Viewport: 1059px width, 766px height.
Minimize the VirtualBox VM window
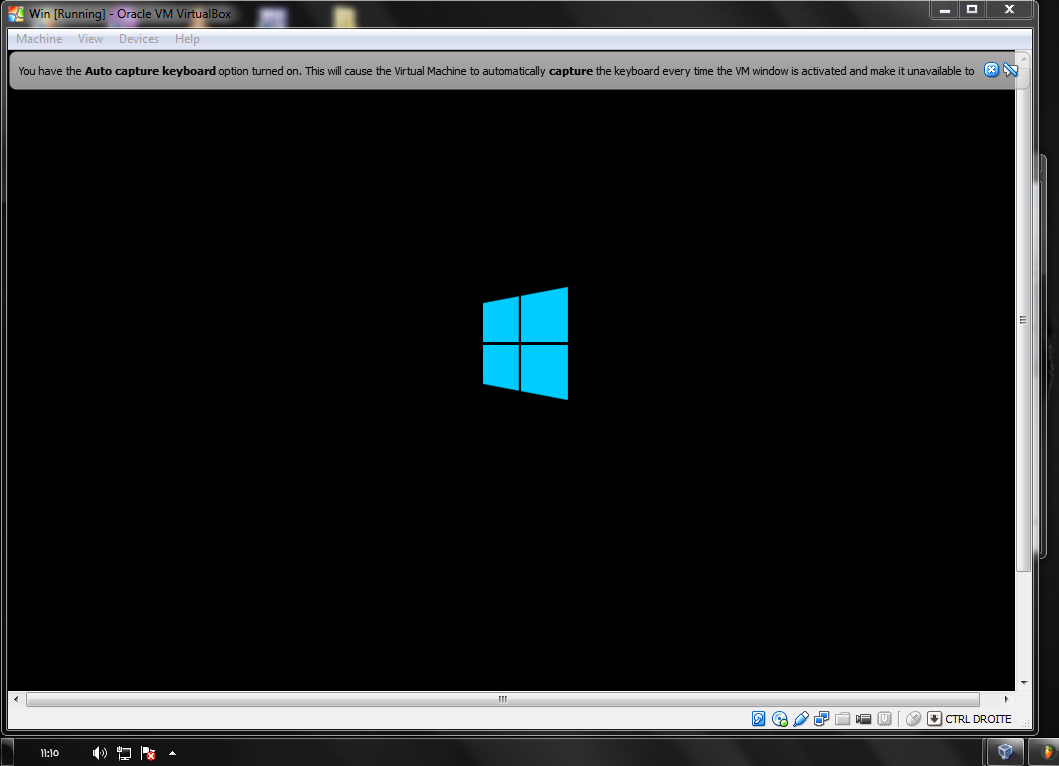[944, 9]
